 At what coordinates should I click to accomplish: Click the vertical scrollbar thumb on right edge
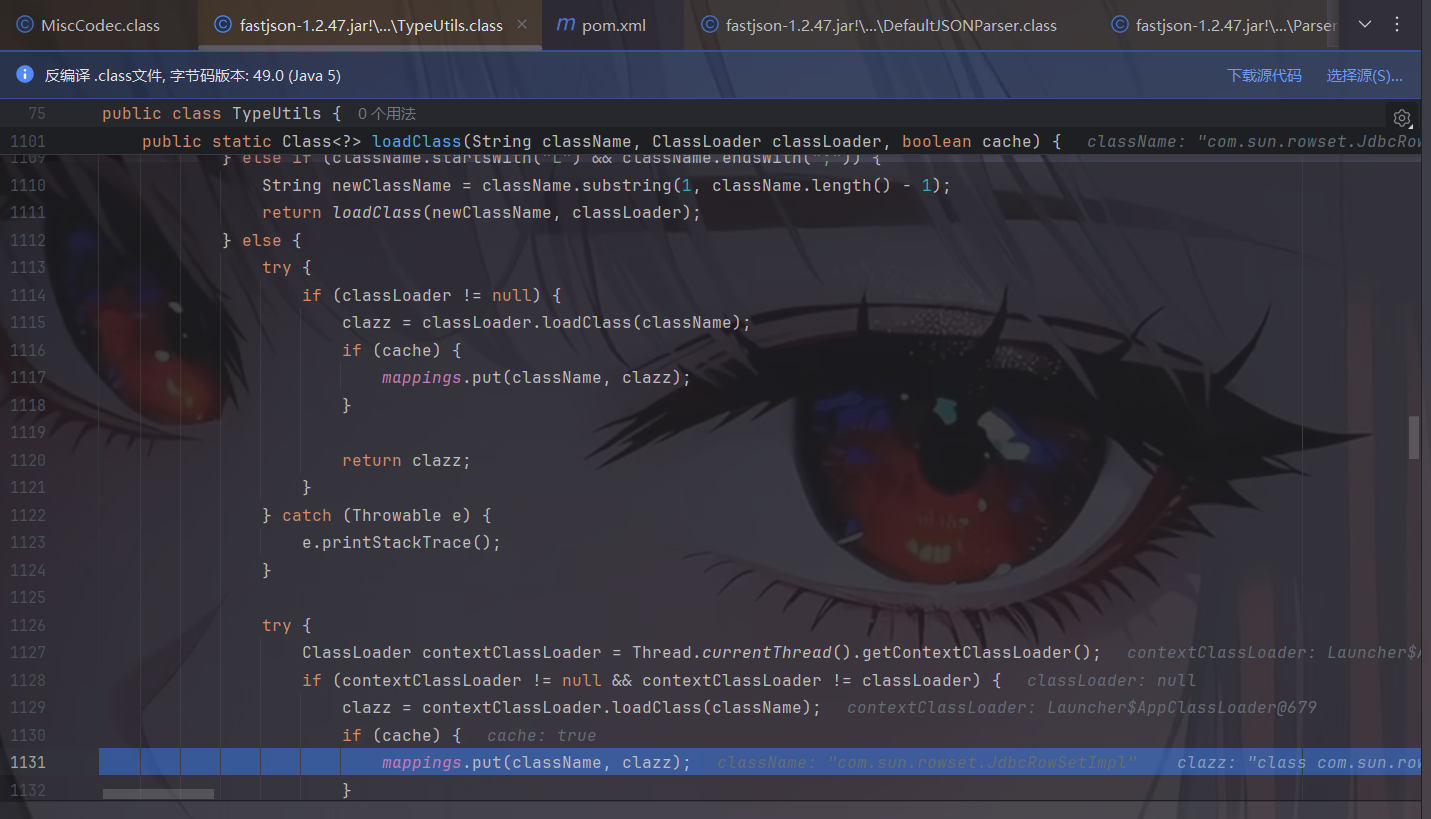pos(1414,437)
